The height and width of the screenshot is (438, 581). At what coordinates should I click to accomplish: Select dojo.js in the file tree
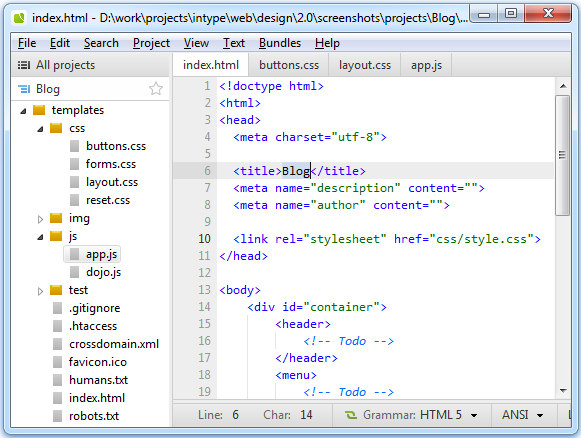click(103, 272)
